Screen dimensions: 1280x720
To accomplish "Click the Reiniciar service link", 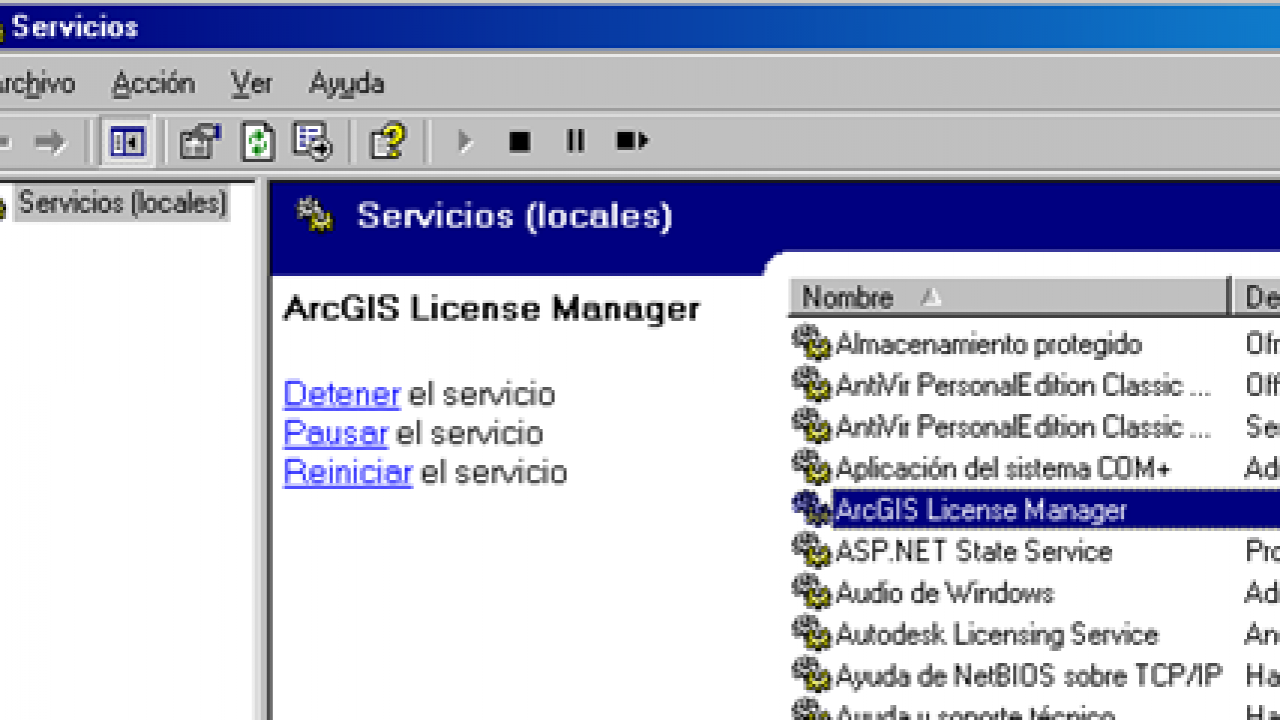I will (x=348, y=472).
